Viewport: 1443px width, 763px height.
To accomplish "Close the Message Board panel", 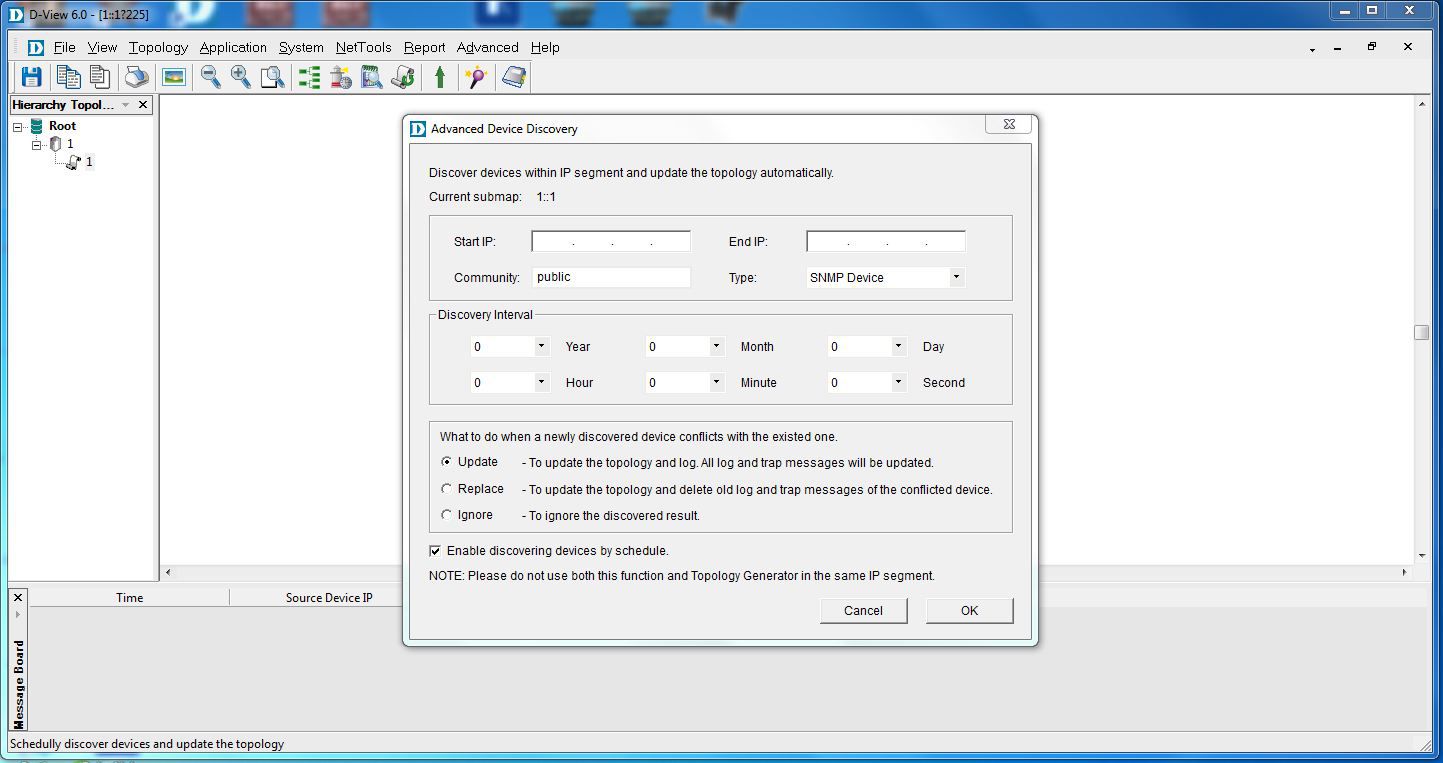I will click(18, 598).
